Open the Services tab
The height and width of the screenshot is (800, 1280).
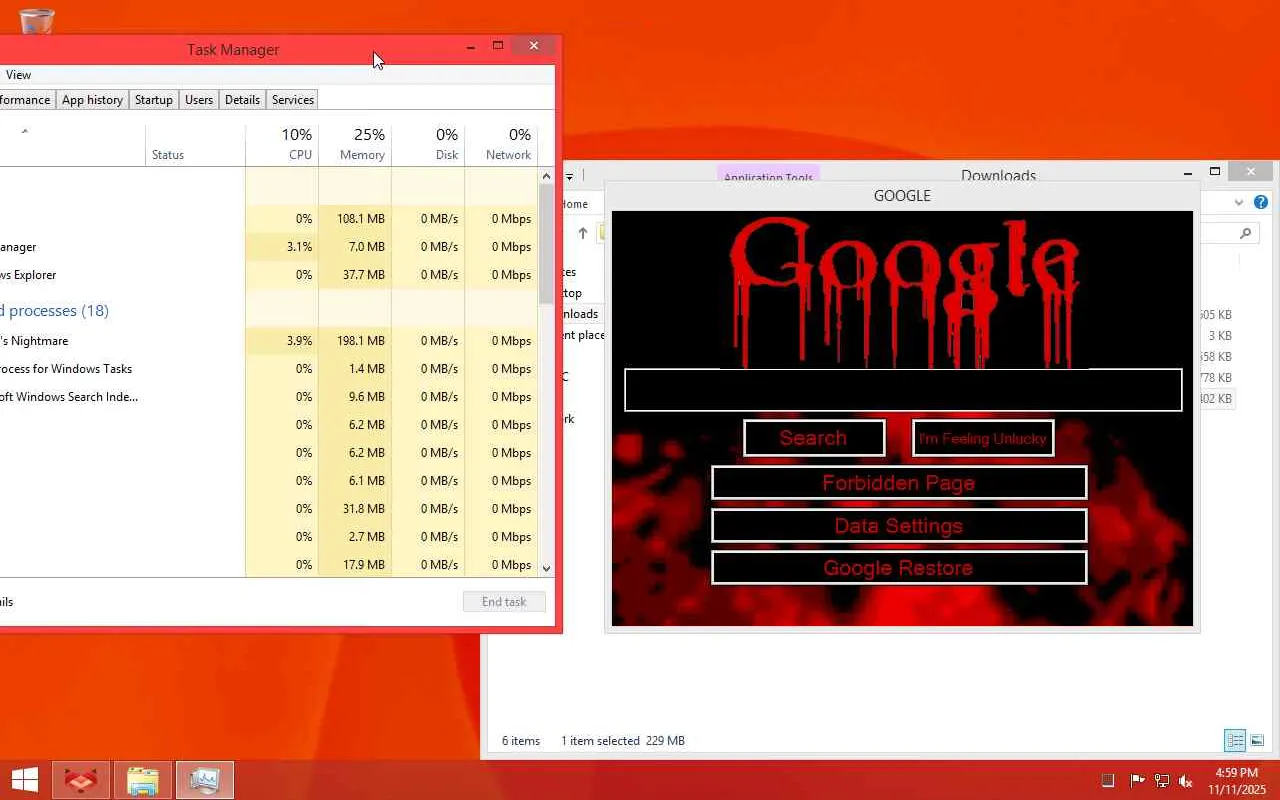point(293,100)
